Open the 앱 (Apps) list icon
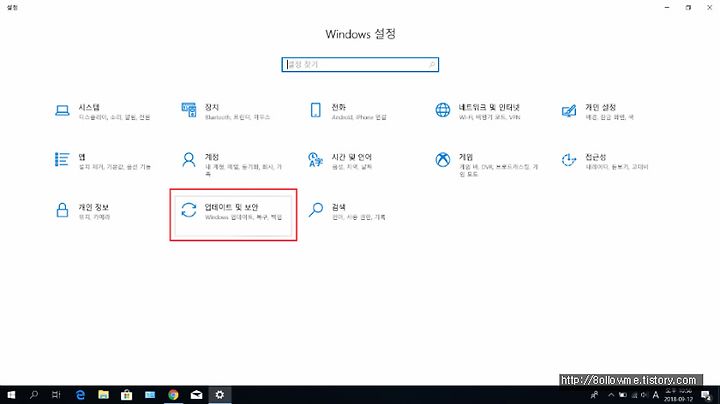Image resolution: width=720 pixels, height=404 pixels. (x=62, y=160)
